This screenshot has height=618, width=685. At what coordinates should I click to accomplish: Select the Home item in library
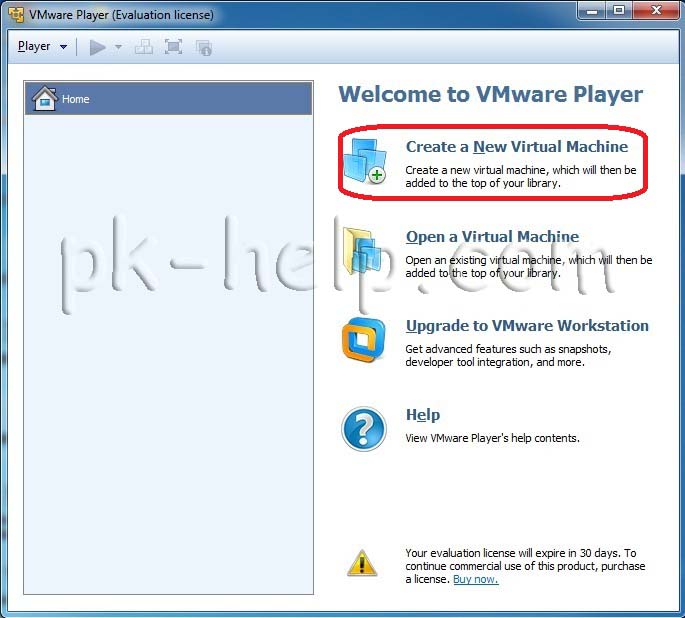(x=168, y=99)
